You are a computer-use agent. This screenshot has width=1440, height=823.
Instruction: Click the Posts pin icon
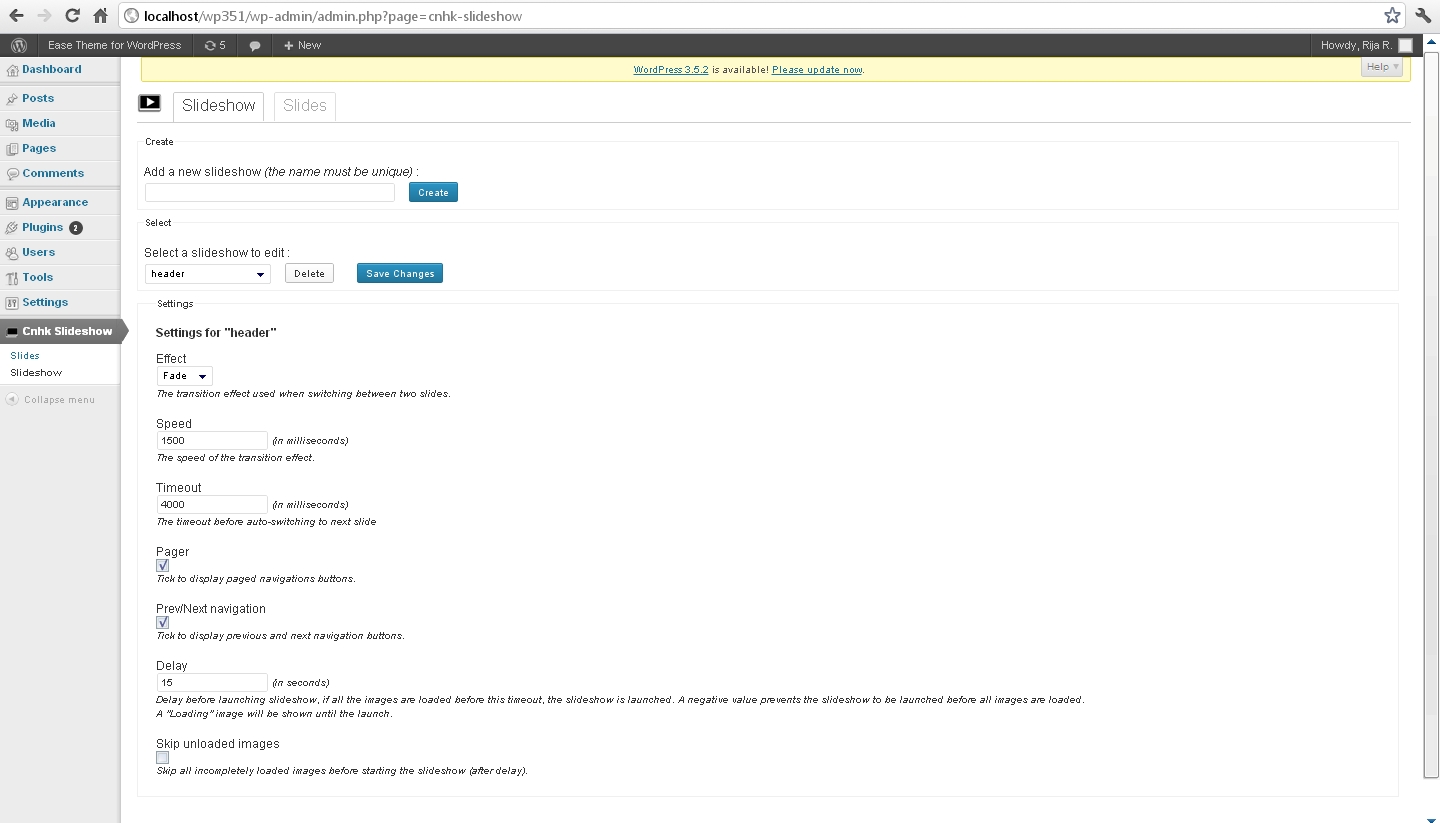(x=12, y=99)
